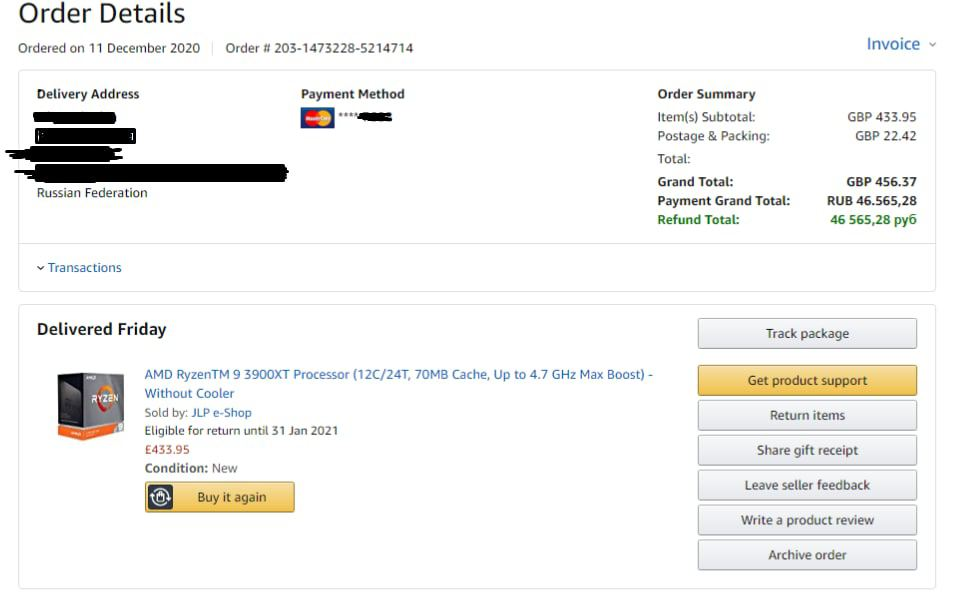956x603 pixels.
Task: Open Leave seller feedback
Action: pos(807,485)
